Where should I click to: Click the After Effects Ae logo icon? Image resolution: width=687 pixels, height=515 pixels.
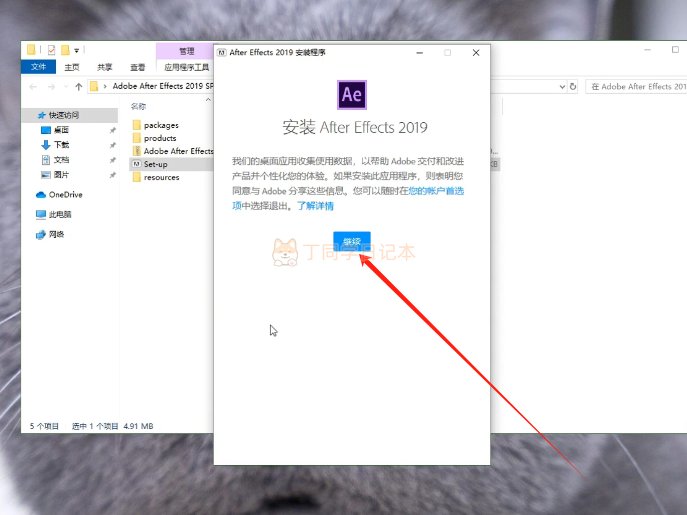(x=352, y=94)
